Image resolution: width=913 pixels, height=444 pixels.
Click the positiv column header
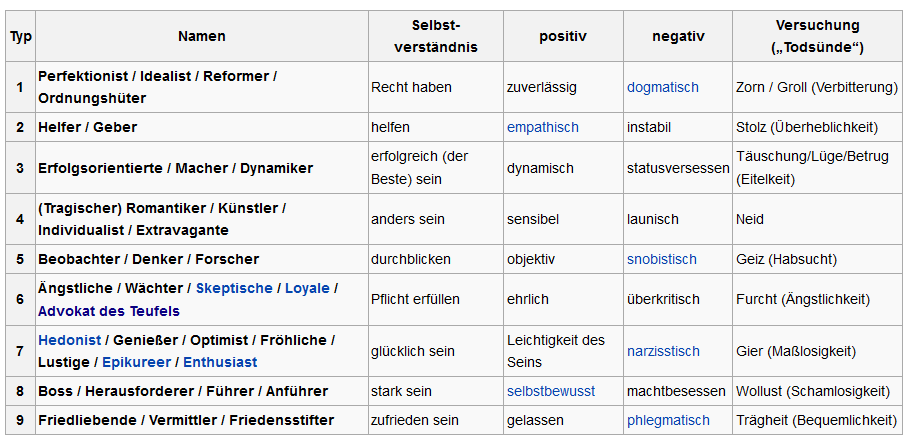pyautogui.click(x=564, y=36)
